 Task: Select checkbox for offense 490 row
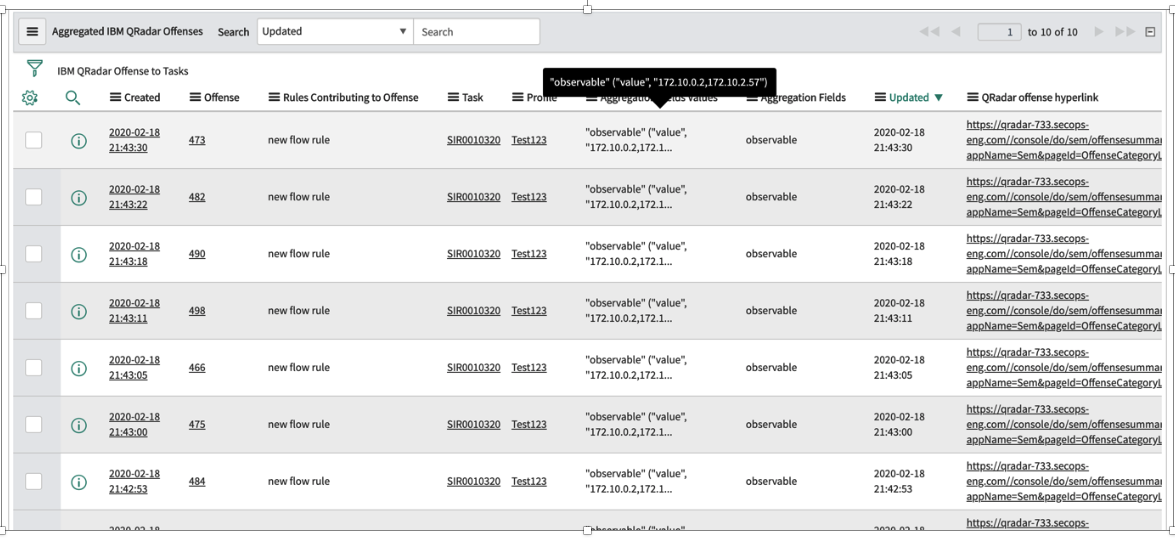(x=34, y=254)
